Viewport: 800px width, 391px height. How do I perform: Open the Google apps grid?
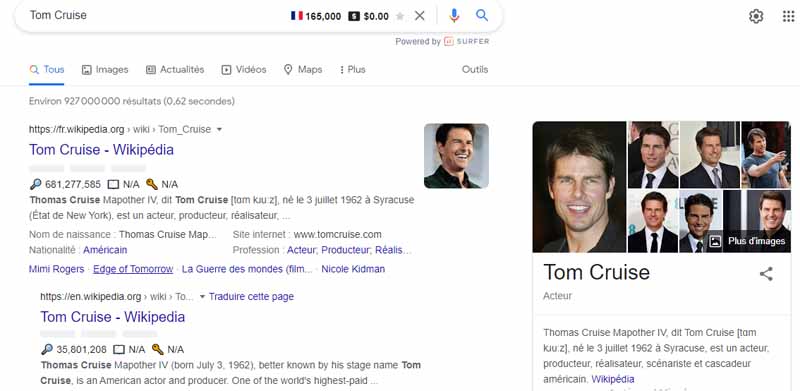click(x=788, y=16)
